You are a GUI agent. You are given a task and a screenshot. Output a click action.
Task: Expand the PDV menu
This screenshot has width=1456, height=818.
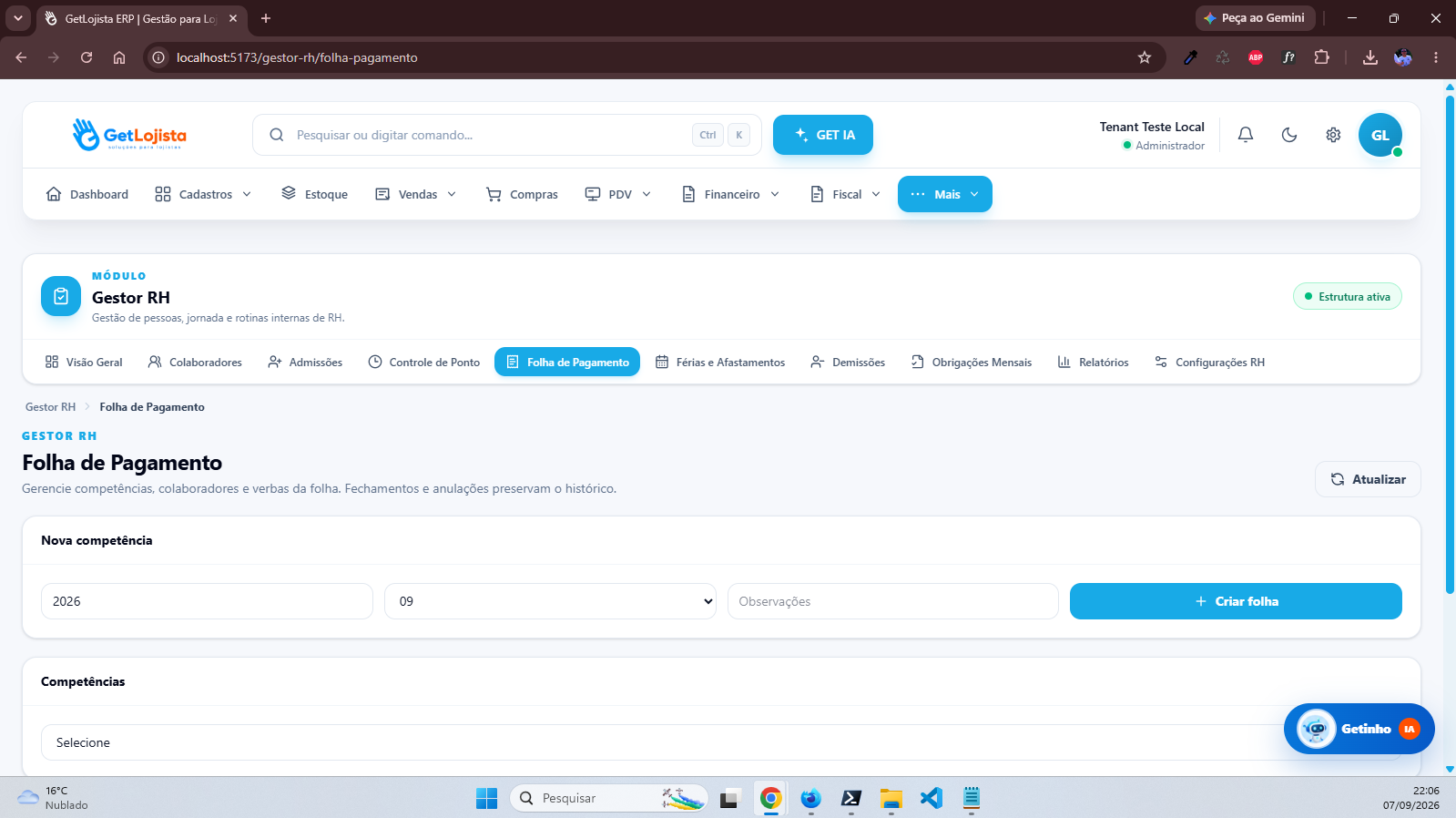[618, 194]
